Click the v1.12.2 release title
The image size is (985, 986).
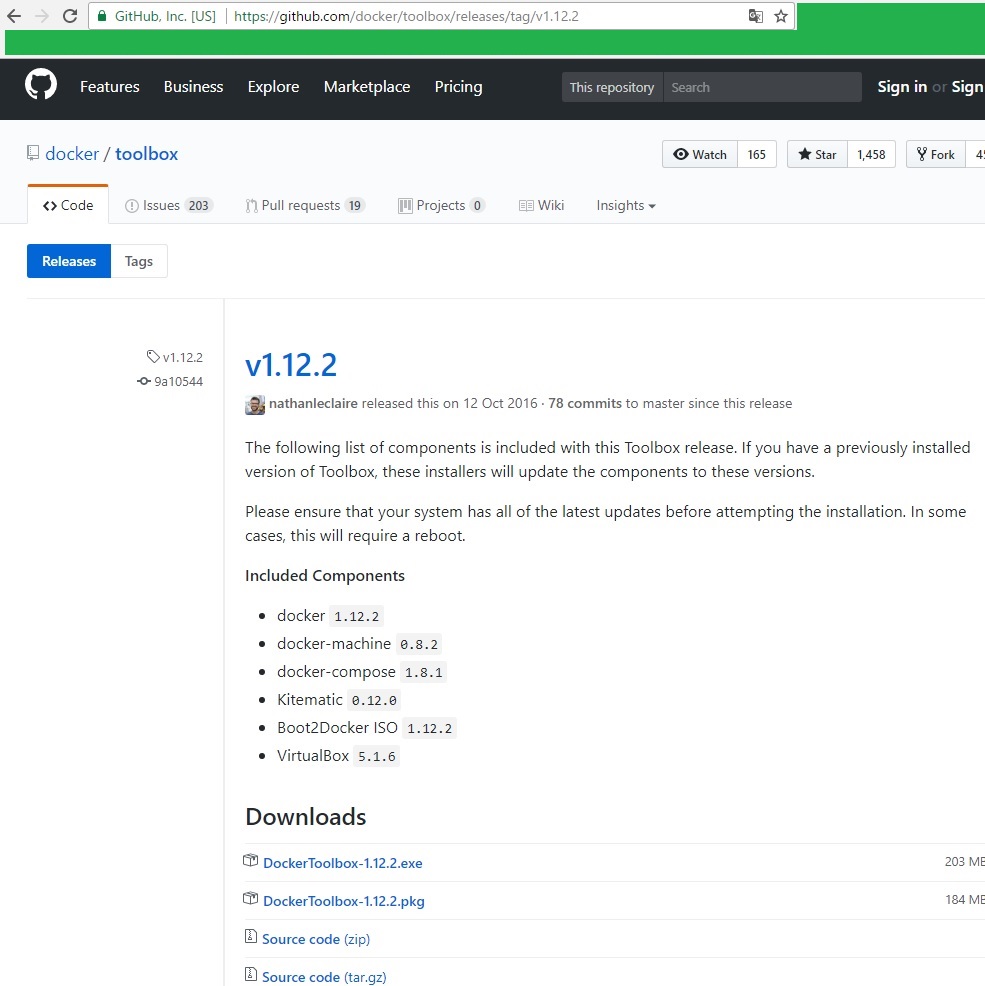click(291, 365)
